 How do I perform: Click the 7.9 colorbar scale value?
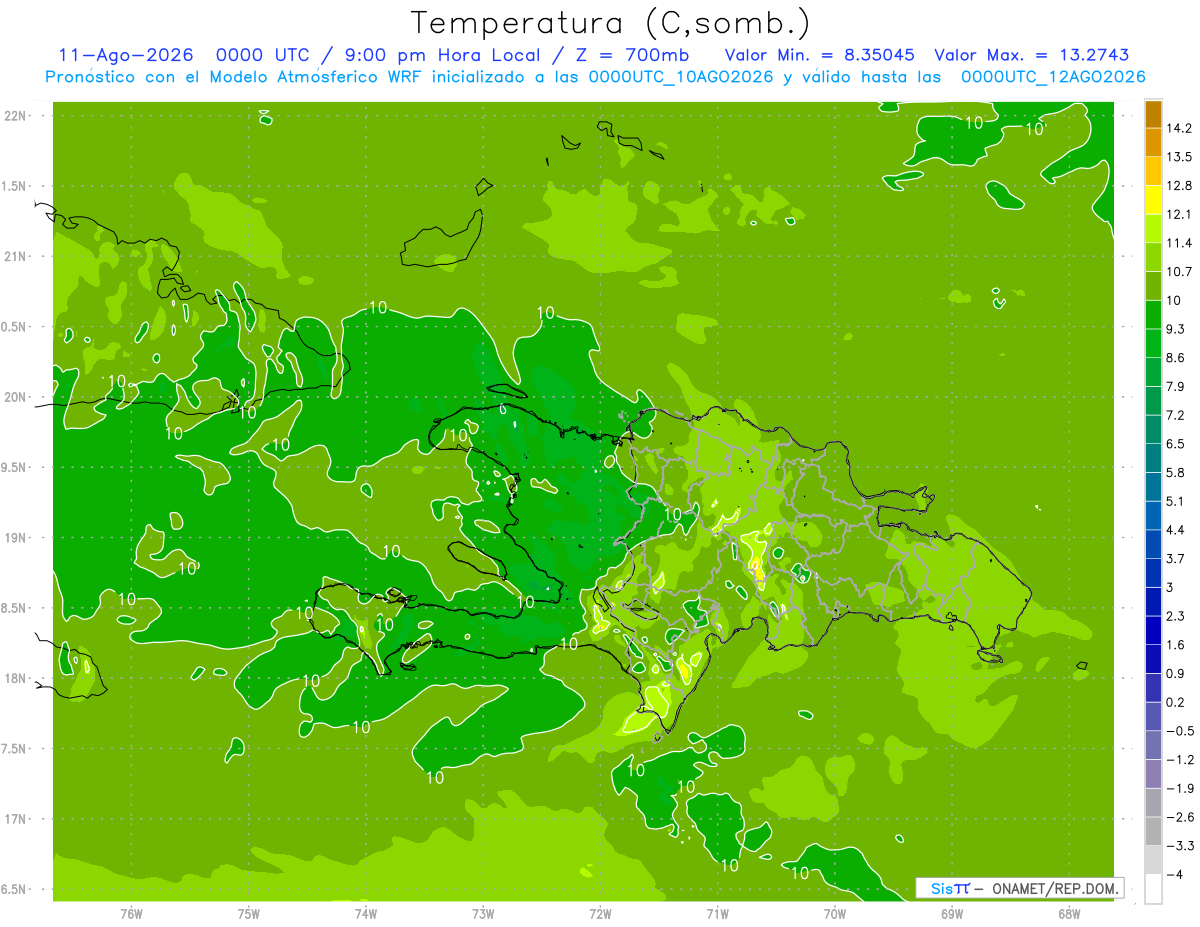(x=1176, y=386)
